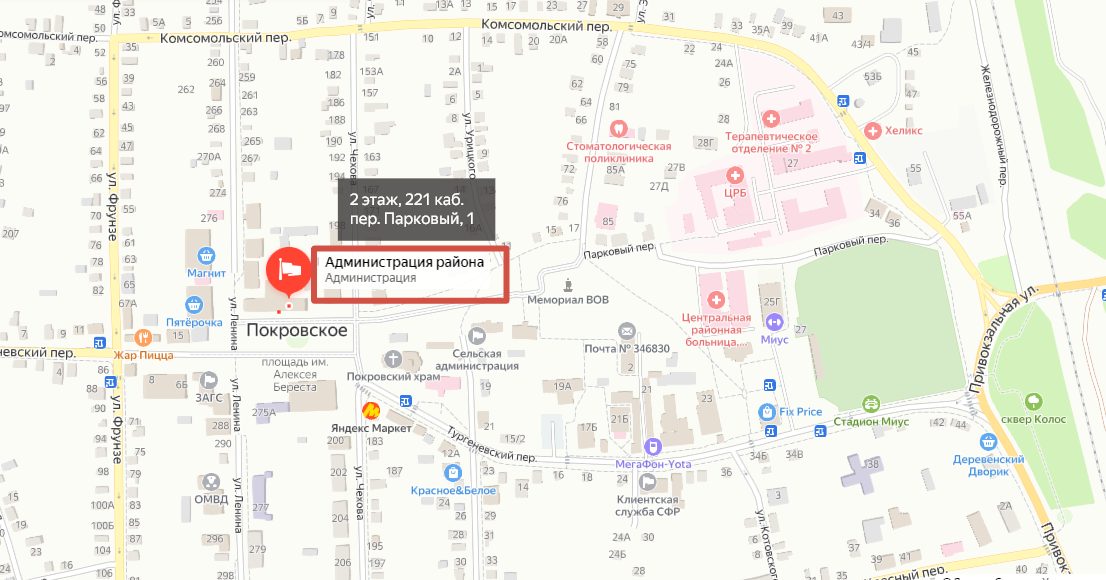The width and height of the screenshot is (1106, 580).
Task: Select the Яндекс Маркет marker icon
Action: (x=371, y=410)
